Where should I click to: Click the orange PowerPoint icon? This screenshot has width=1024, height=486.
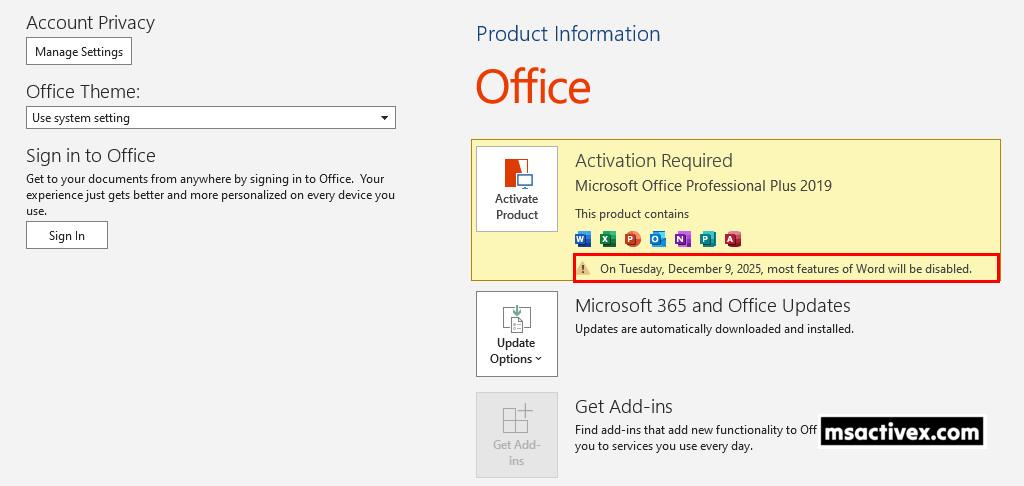point(632,239)
